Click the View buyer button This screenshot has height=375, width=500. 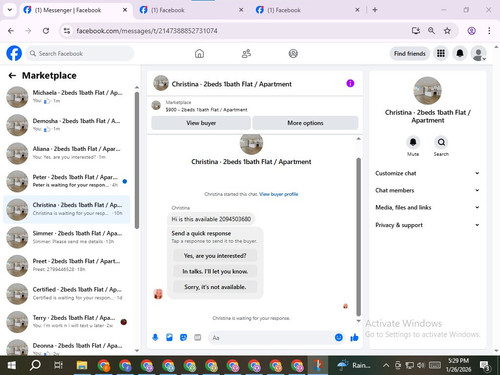(201, 123)
